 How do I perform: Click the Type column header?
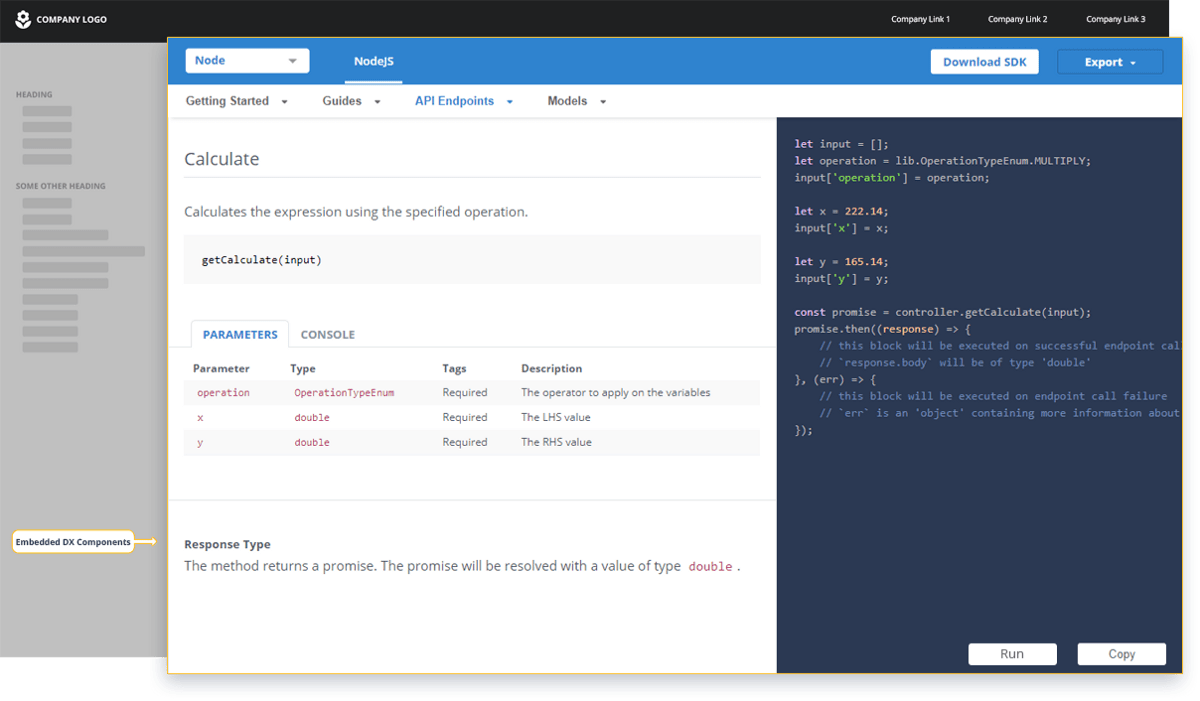[x=302, y=369]
